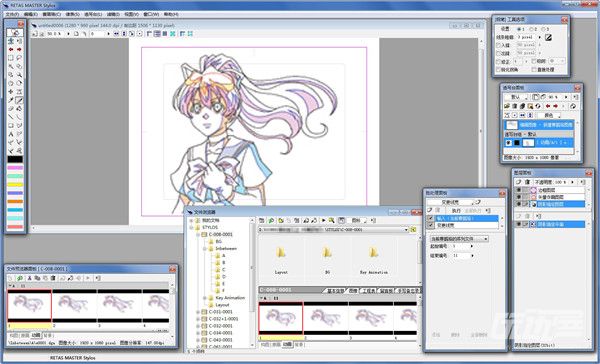Open the Key Animation folder in the tree

230,298
